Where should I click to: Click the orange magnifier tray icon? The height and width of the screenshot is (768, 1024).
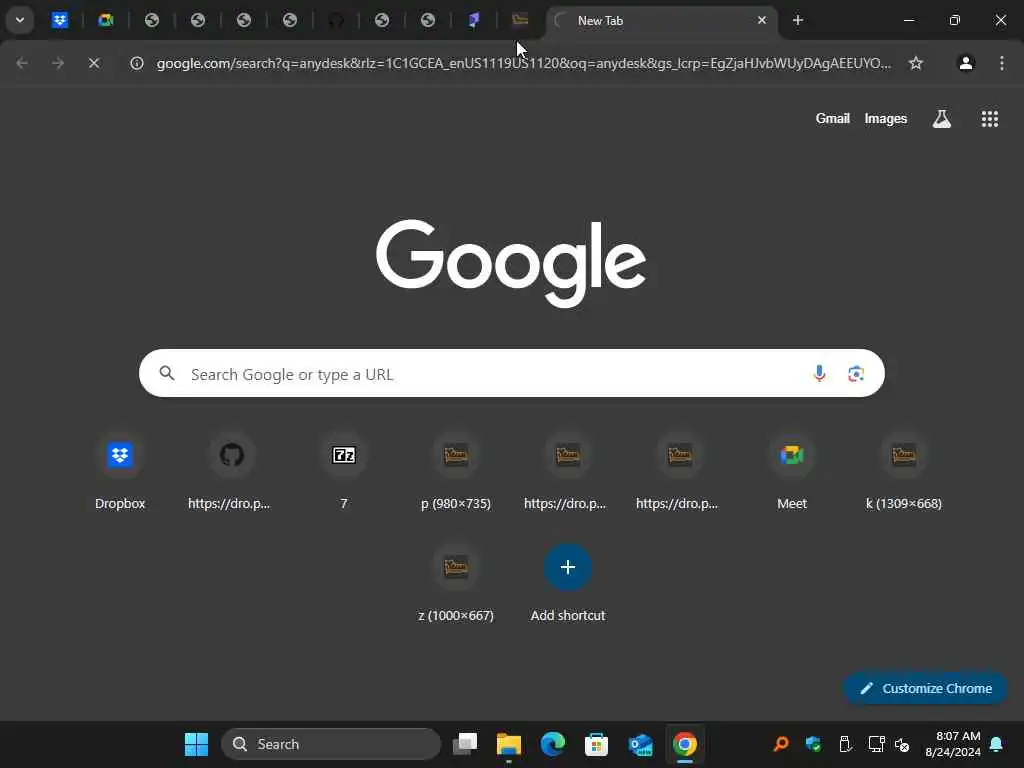pyautogui.click(x=781, y=744)
